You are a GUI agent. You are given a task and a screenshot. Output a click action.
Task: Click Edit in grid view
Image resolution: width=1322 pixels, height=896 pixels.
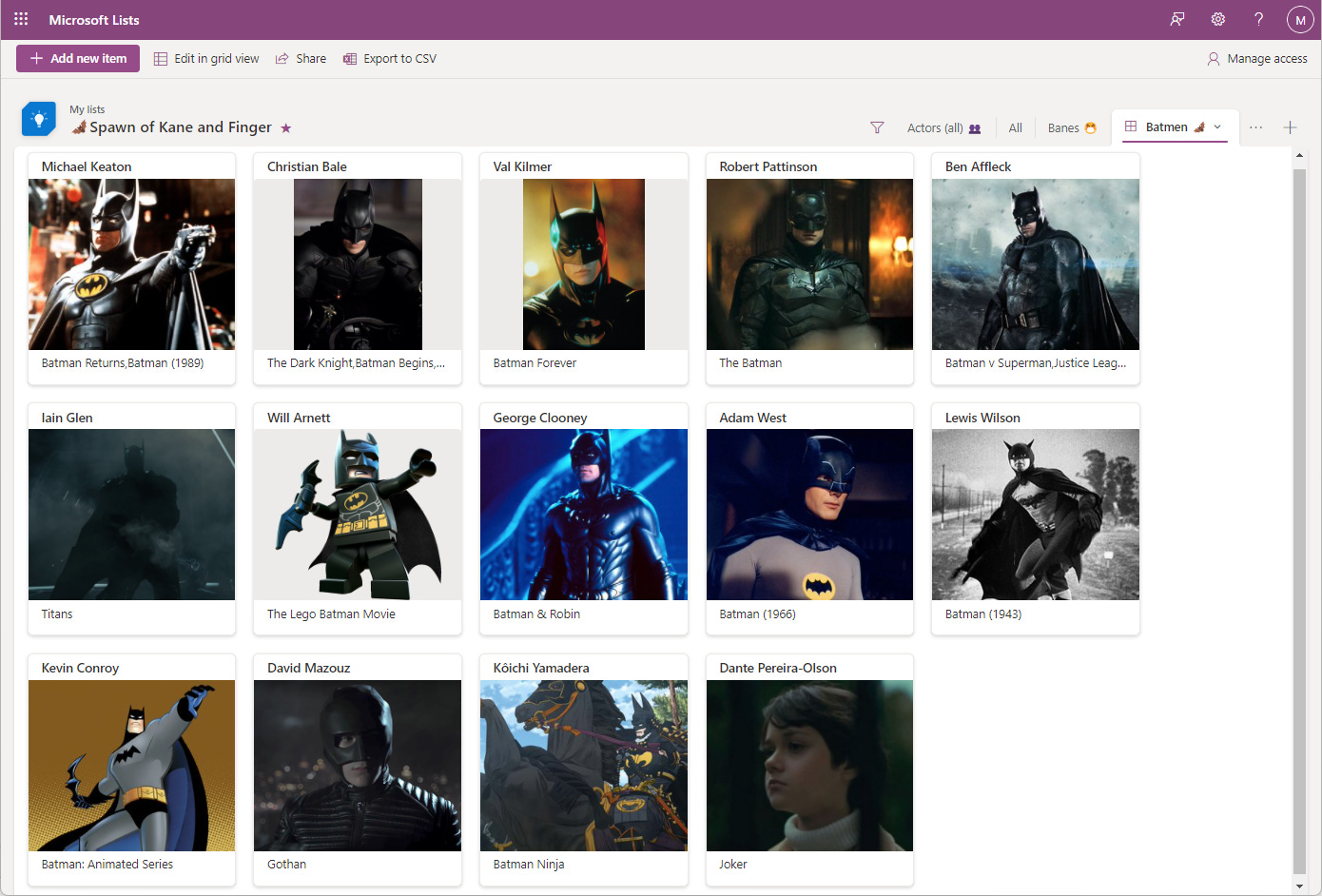[x=206, y=58]
